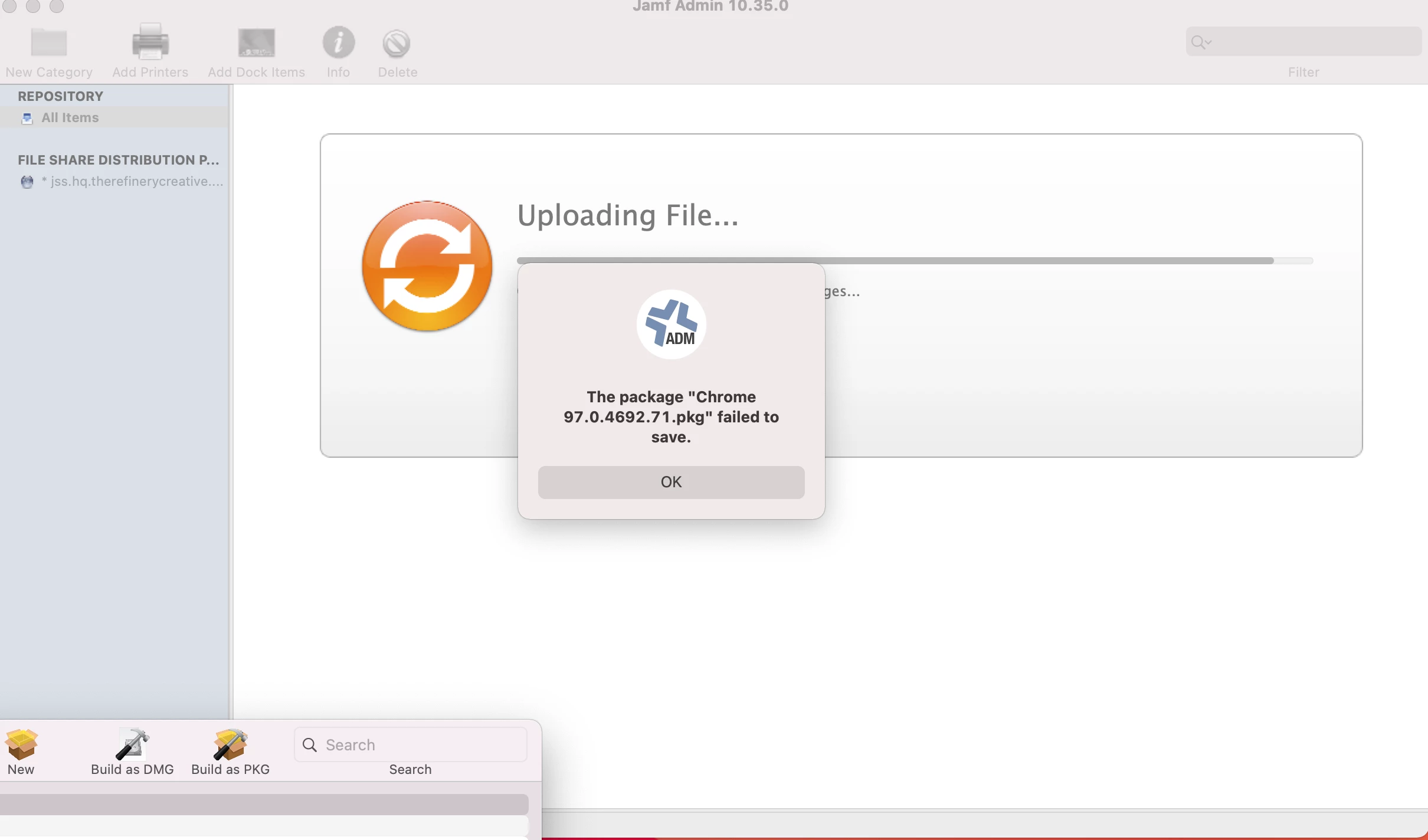Click the Add Printers icon
This screenshot has height=840, width=1428.
click(x=150, y=42)
